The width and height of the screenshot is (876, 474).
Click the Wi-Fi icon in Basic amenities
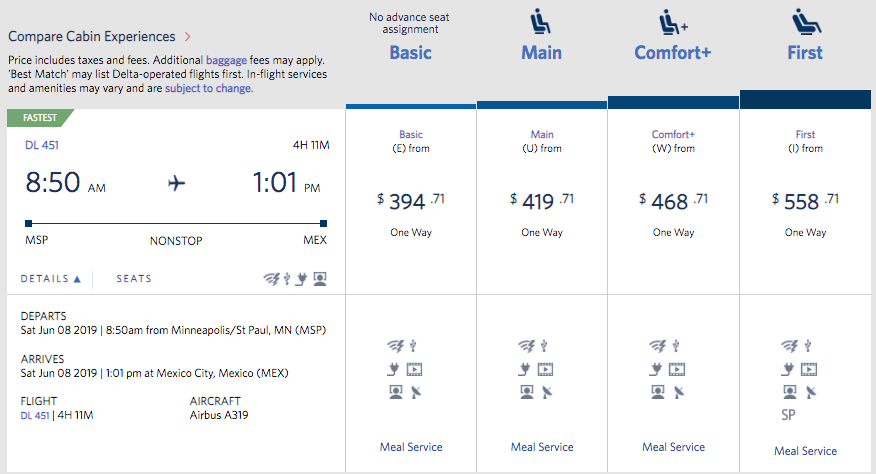[x=394, y=345]
